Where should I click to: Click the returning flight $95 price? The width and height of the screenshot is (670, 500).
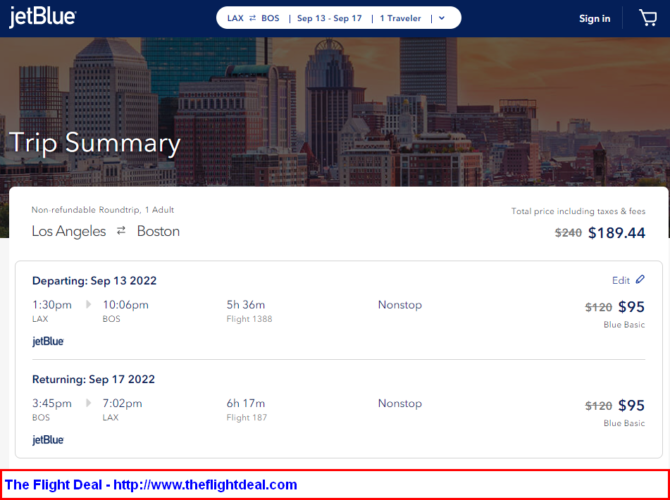[x=631, y=405]
